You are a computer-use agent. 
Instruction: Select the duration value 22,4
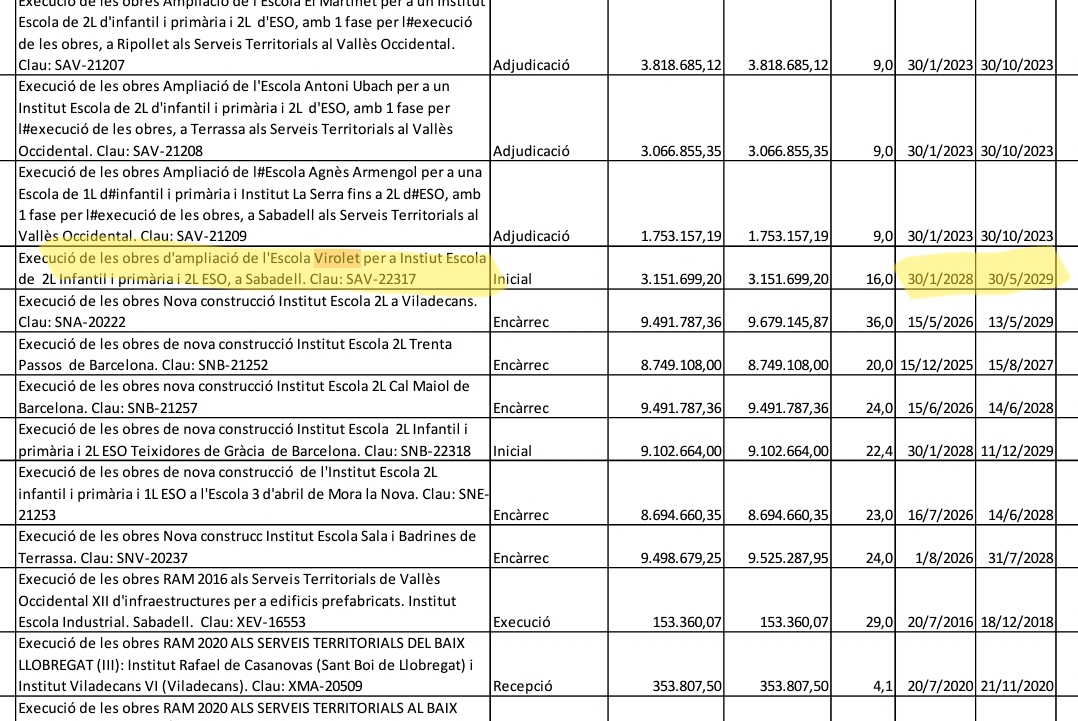tap(879, 451)
